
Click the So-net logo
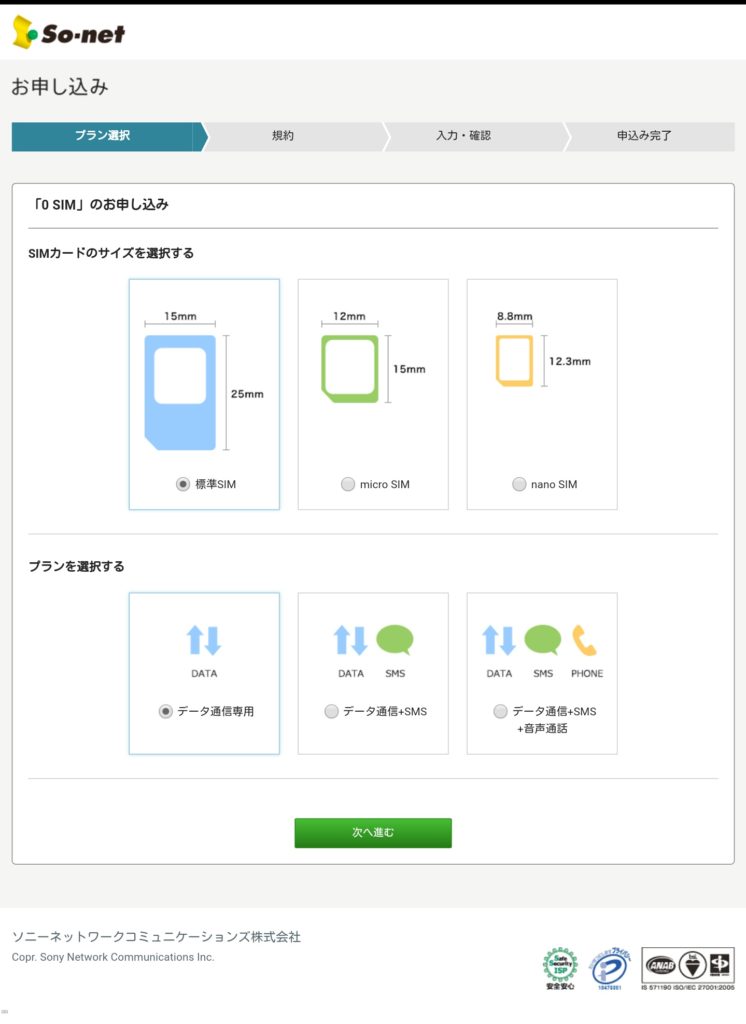click(x=69, y=33)
